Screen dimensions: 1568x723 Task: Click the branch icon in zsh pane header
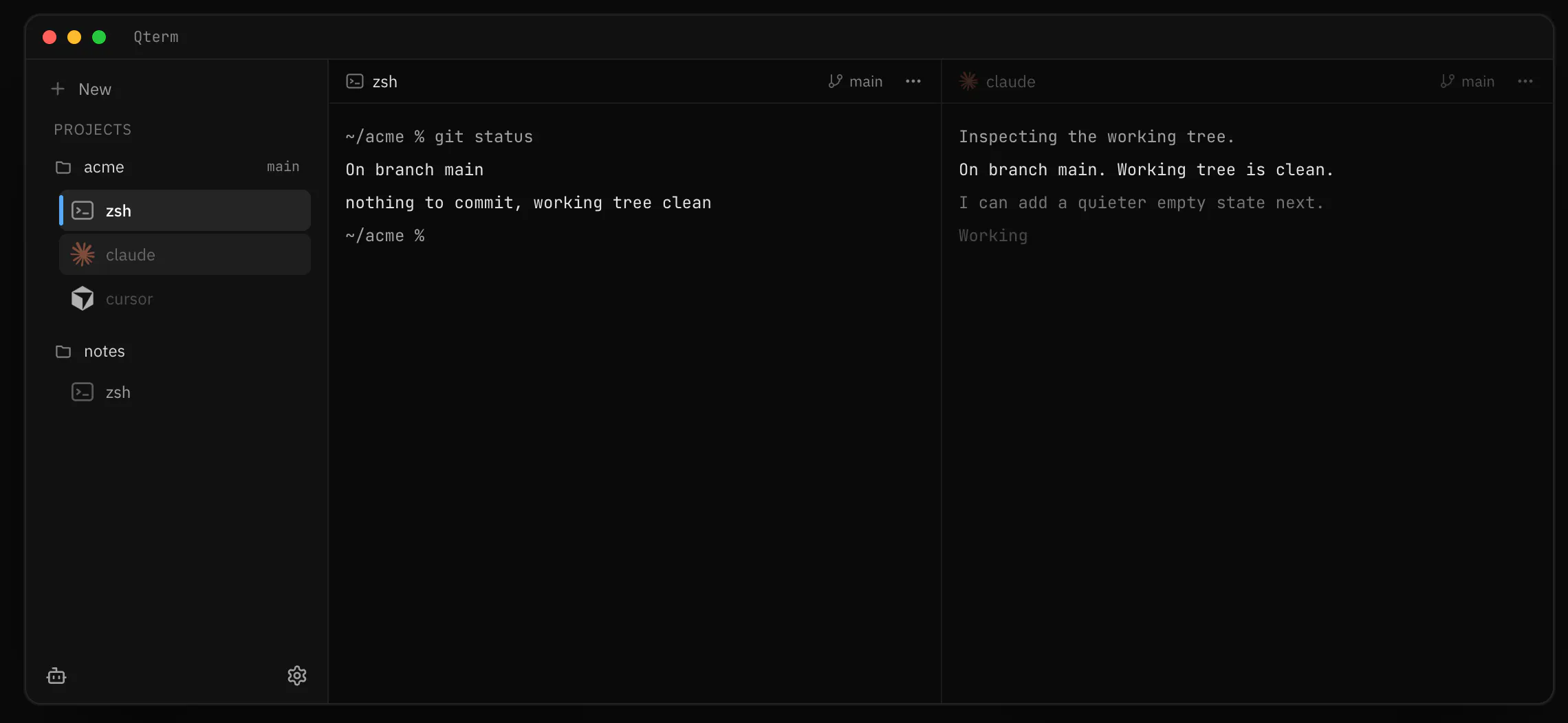(x=836, y=81)
